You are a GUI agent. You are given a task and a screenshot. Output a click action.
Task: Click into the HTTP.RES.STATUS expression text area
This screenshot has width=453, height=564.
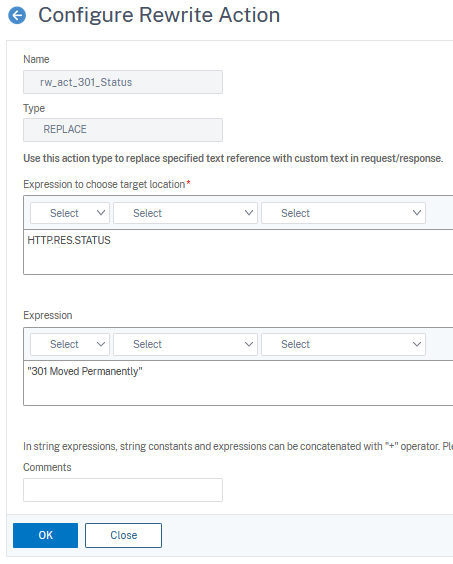click(238, 252)
